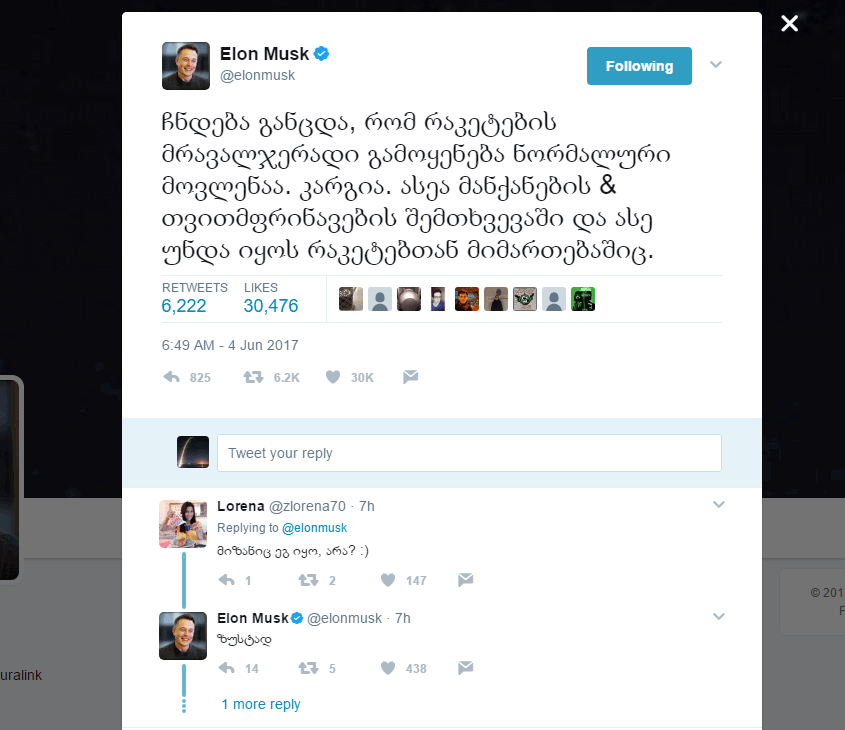The width and height of the screenshot is (845, 730).
Task: Reply to the main Elon Musk tweet
Action: [x=171, y=377]
